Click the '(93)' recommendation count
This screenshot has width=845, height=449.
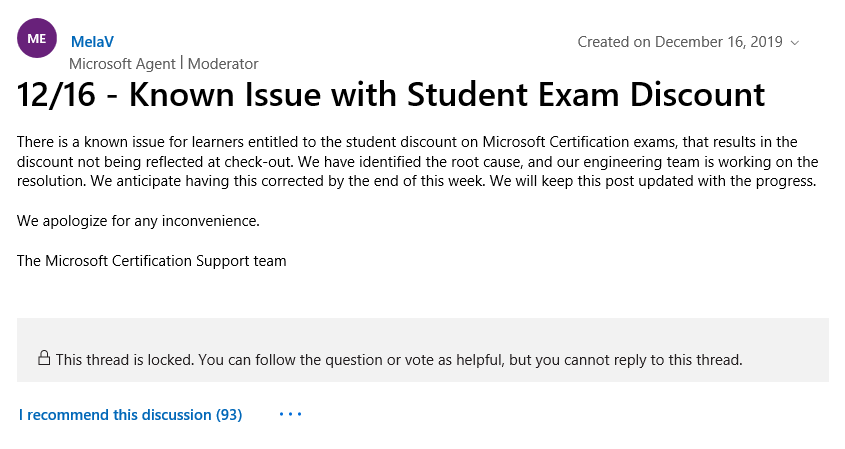229,415
